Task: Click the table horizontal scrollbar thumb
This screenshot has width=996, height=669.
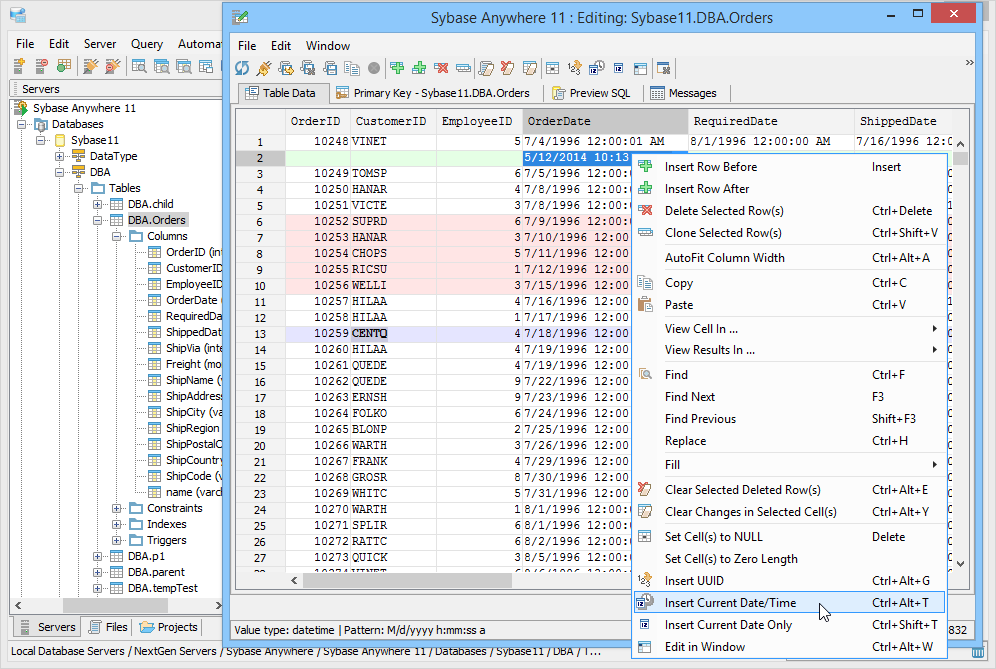Action: (x=407, y=580)
